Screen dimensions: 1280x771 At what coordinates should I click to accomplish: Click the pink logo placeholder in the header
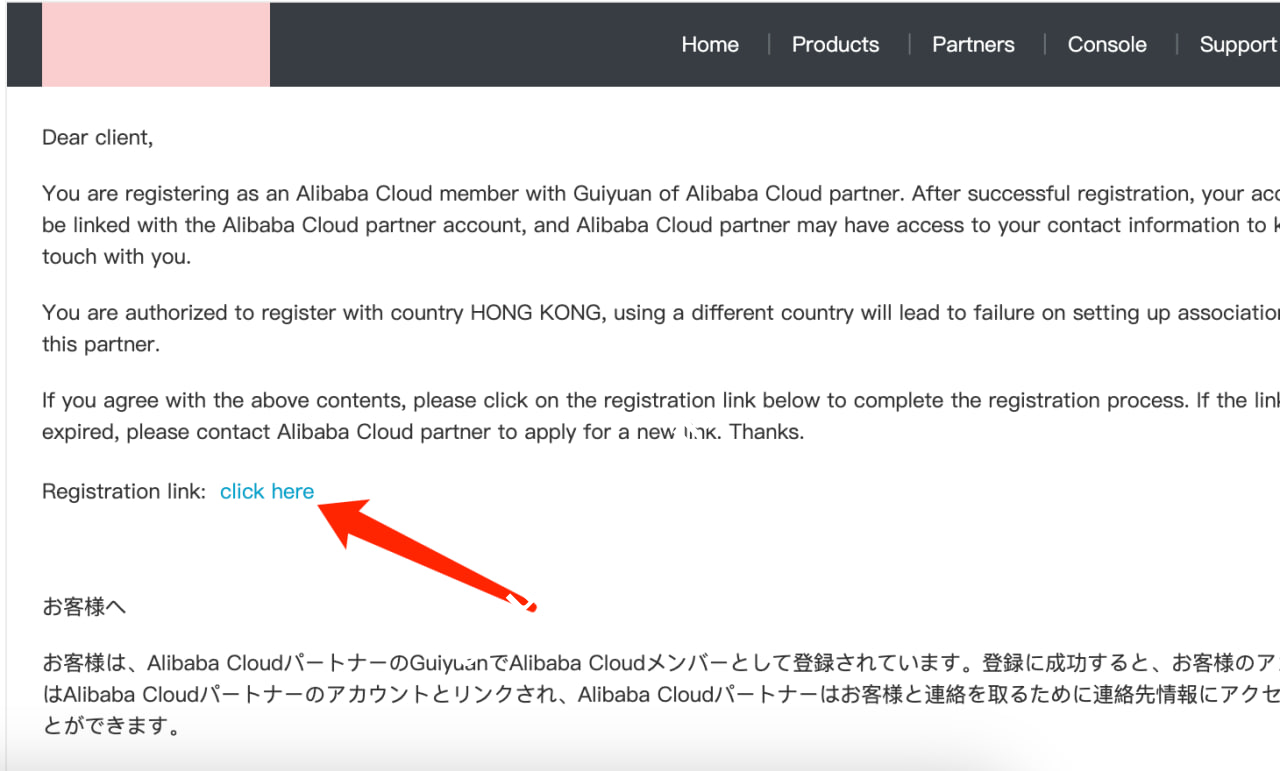[155, 44]
